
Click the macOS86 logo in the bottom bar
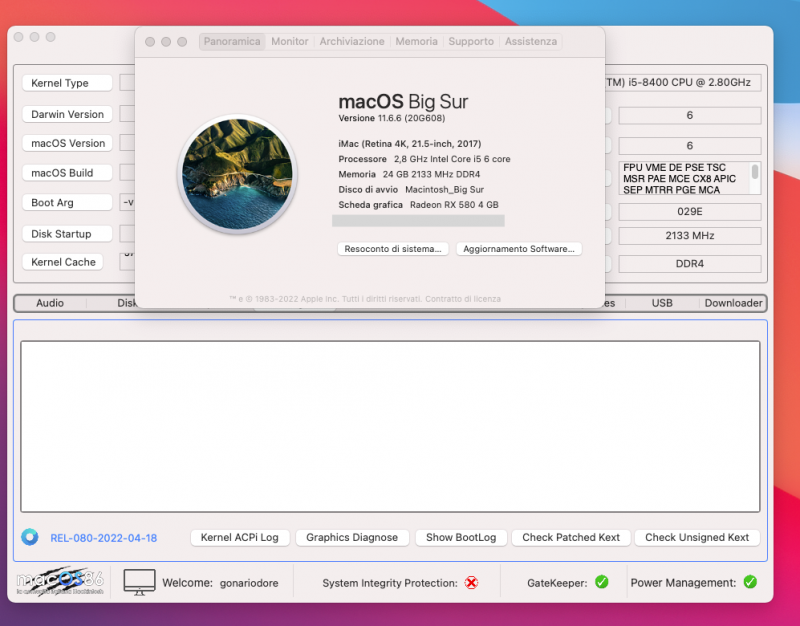(60, 581)
